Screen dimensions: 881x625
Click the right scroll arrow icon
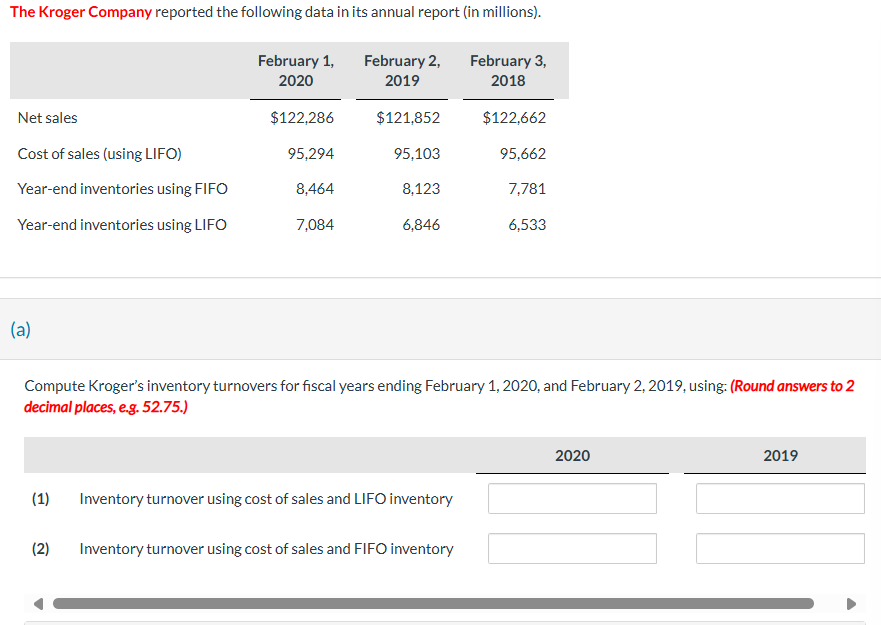tap(852, 603)
